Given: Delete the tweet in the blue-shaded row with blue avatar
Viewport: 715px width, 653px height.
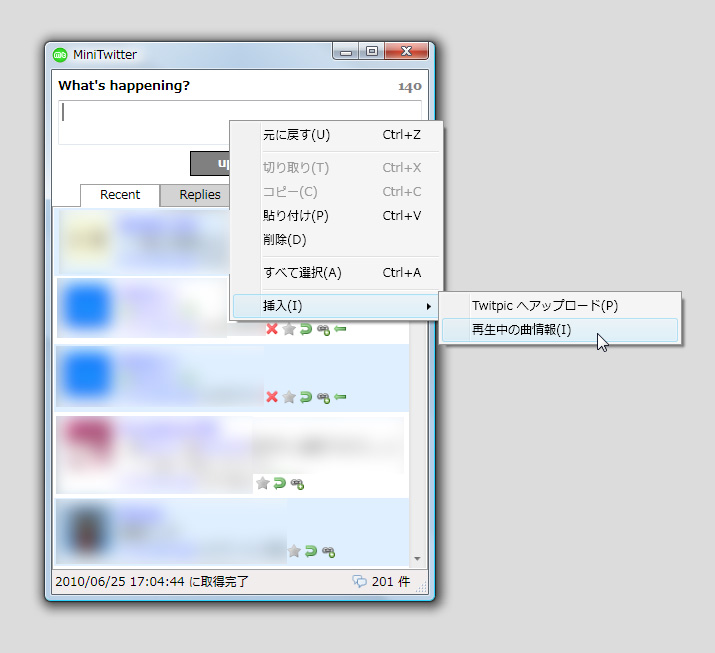Looking at the screenshot, I should 272,397.
